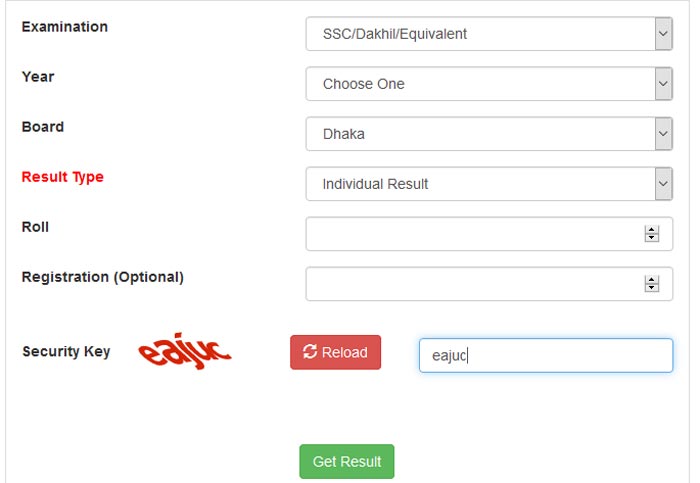
Task: Click the Result Type label
Action: click(62, 177)
